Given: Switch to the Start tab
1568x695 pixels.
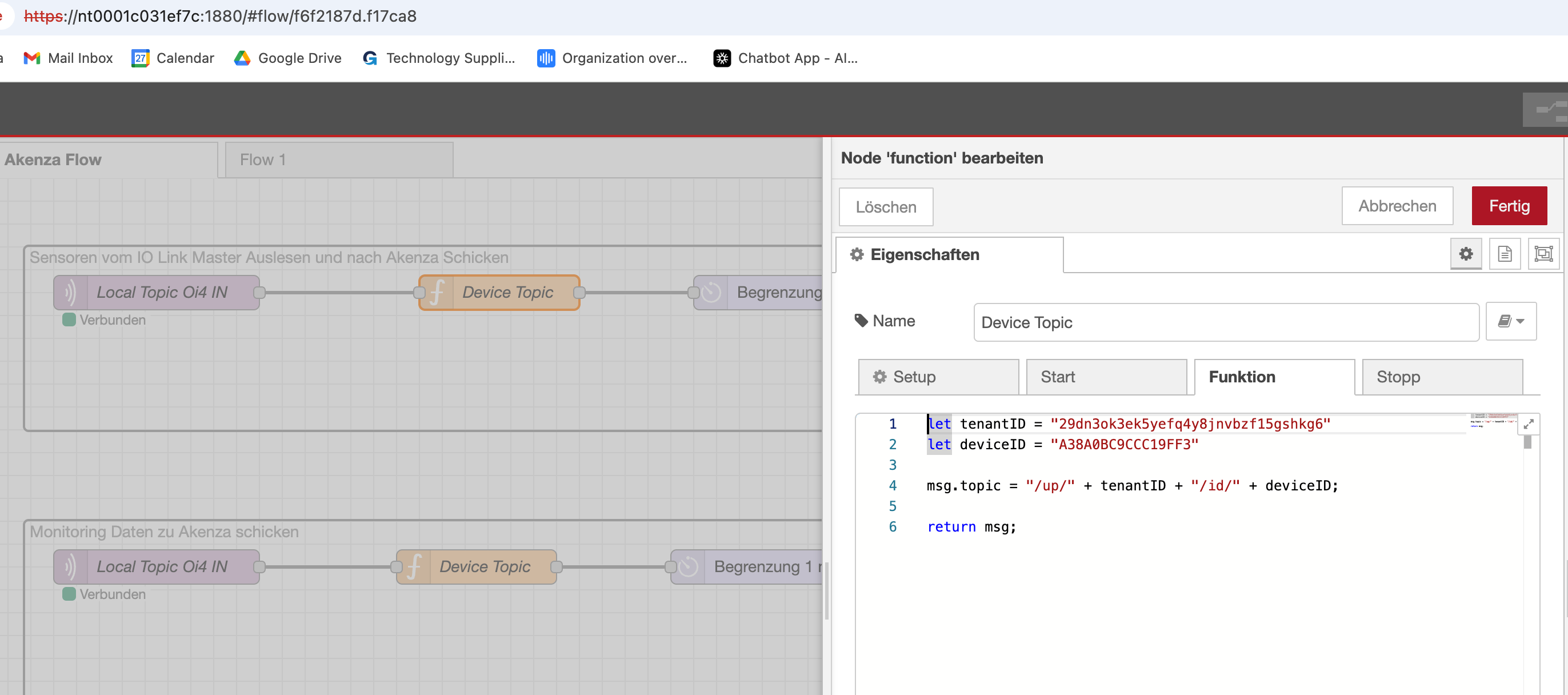Looking at the screenshot, I should point(1106,377).
